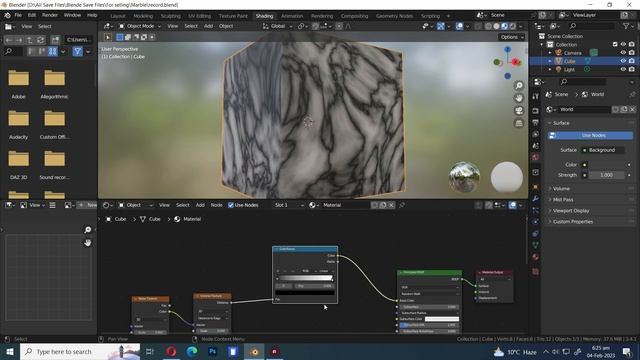640x360 pixels.
Task: Click the Surface Background shader field
Action: tap(602, 150)
